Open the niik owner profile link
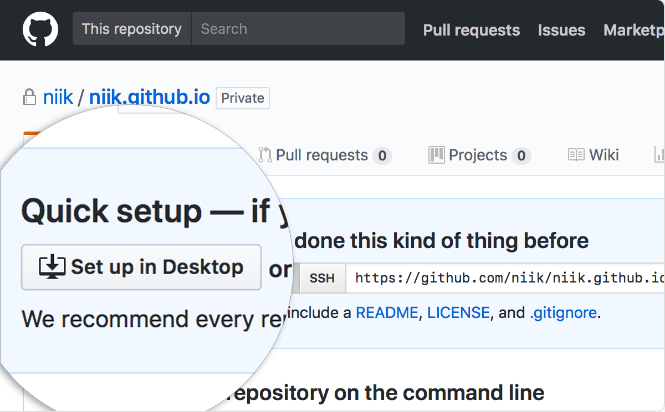The image size is (665, 412). [x=58, y=98]
